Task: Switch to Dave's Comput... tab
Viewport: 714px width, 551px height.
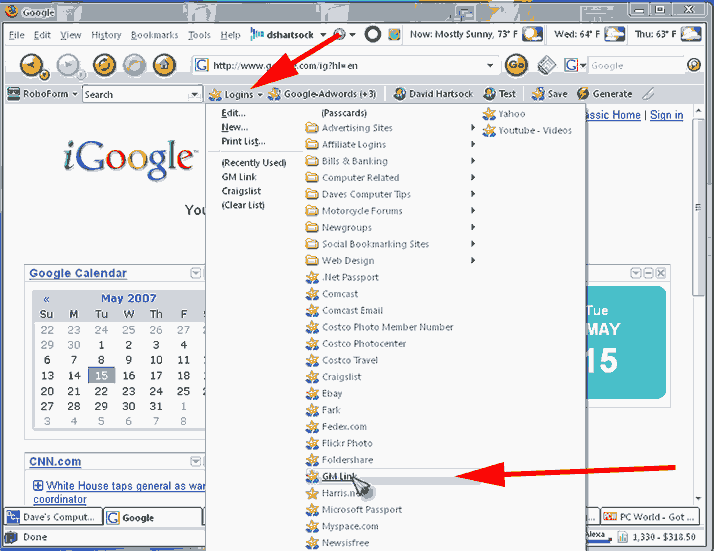Action: tap(53, 517)
